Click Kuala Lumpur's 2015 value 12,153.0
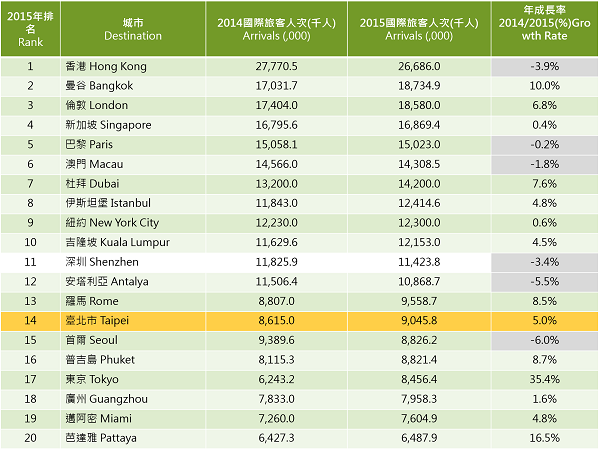The height and width of the screenshot is (451, 600). tap(419, 243)
